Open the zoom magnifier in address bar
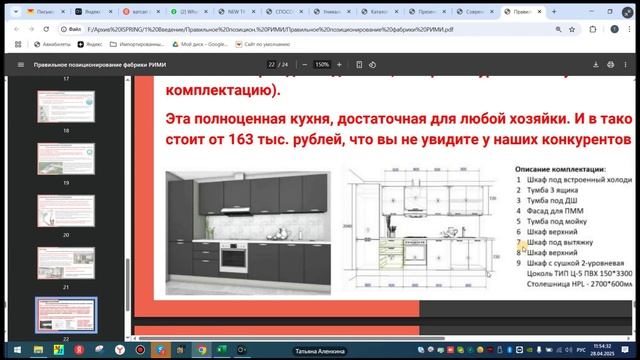This screenshot has height=360, width=640. point(558,29)
